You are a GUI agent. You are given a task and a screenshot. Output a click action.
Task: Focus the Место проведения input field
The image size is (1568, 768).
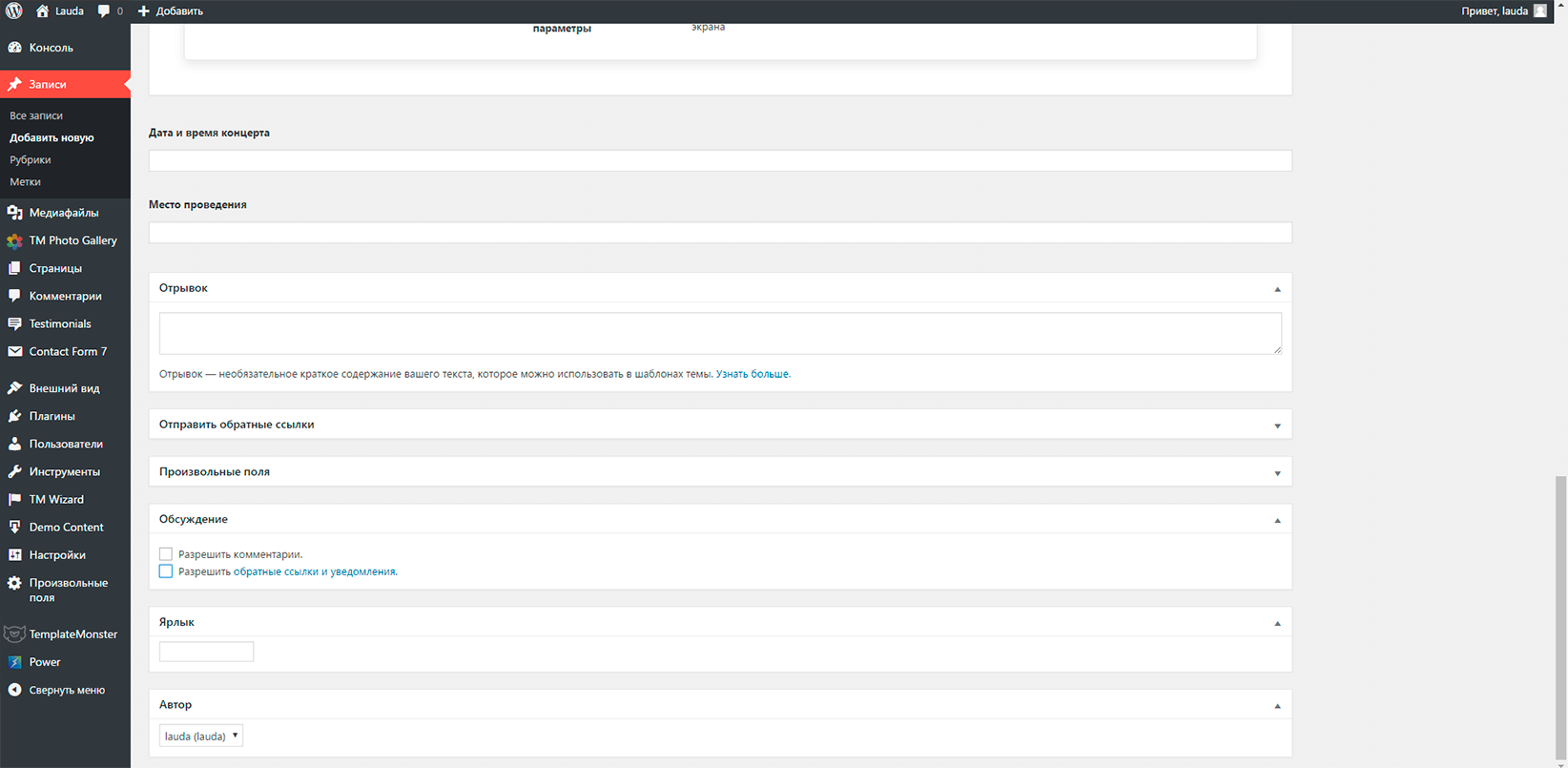(x=720, y=232)
